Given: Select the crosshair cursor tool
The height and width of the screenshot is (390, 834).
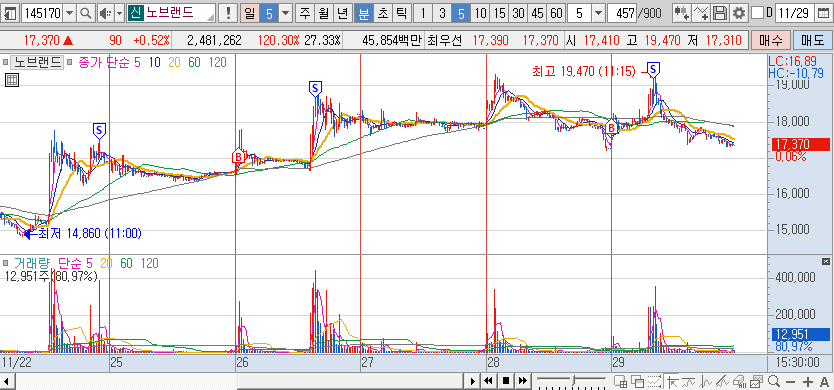Looking at the screenshot, I should [x=672, y=381].
